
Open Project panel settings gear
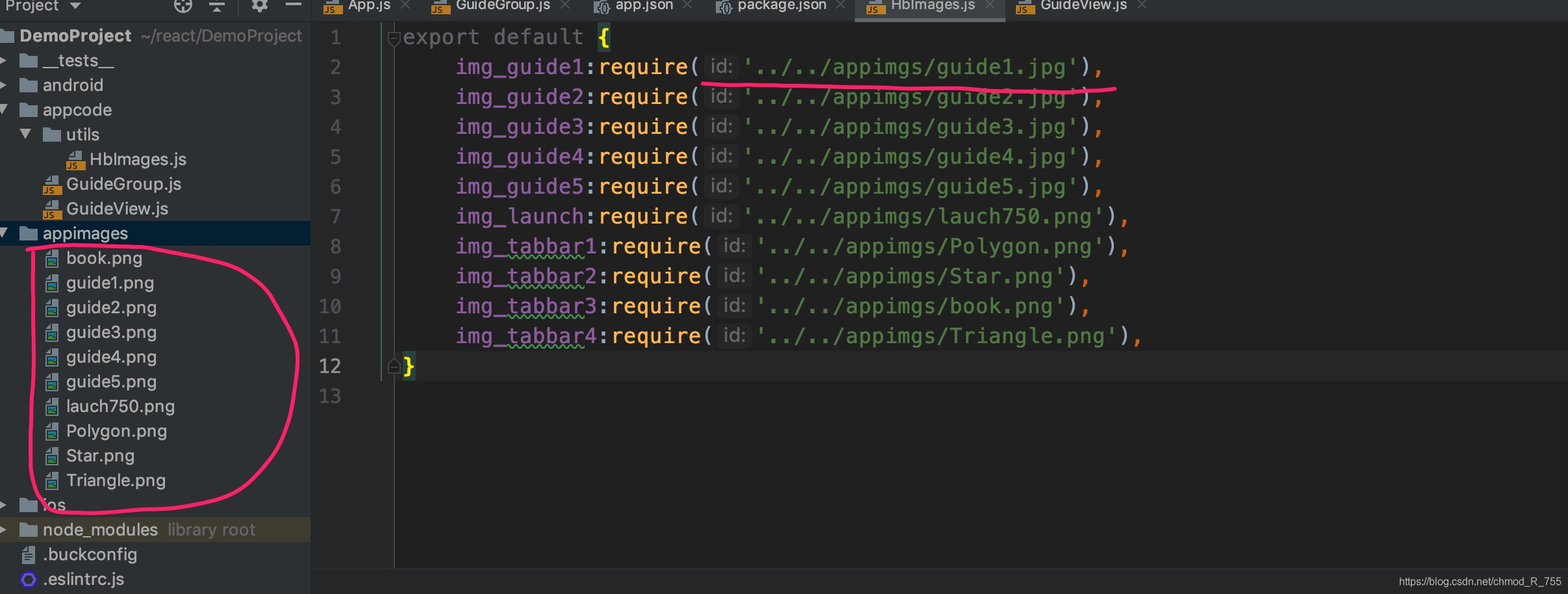[x=260, y=6]
